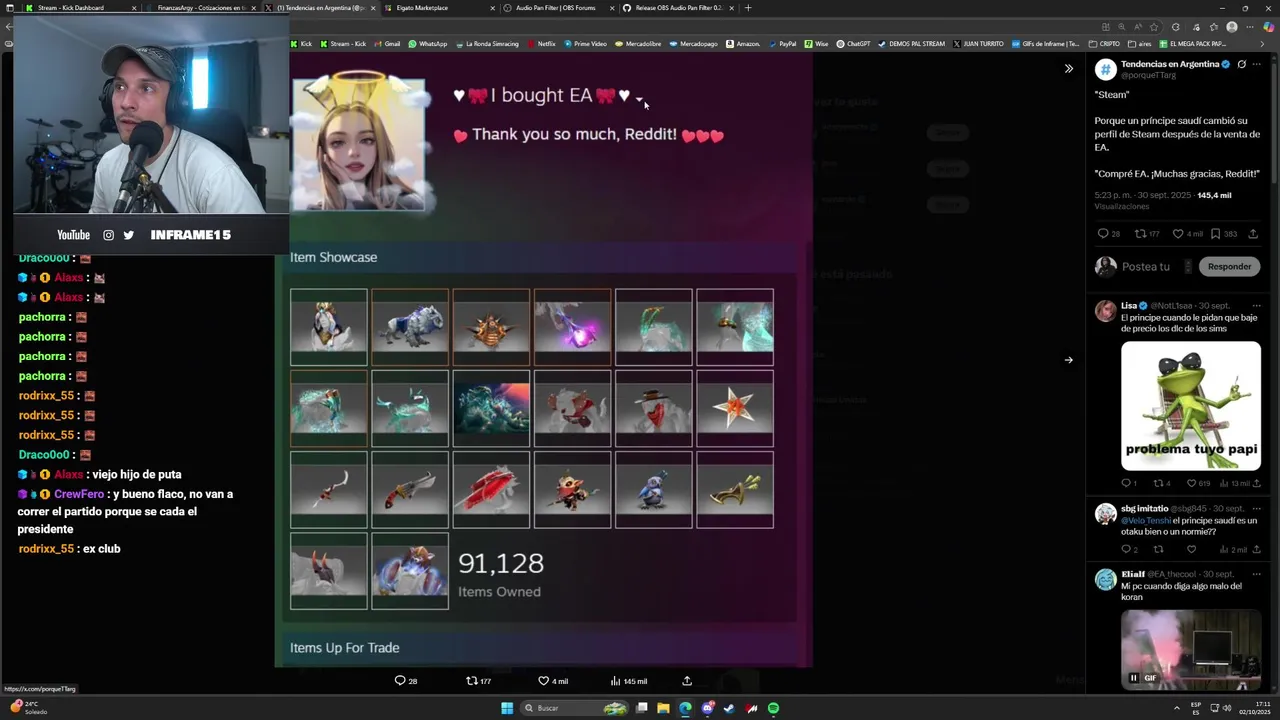
Task: Click the Grok icon beside the tweet author
Action: pyautogui.click(x=1241, y=64)
